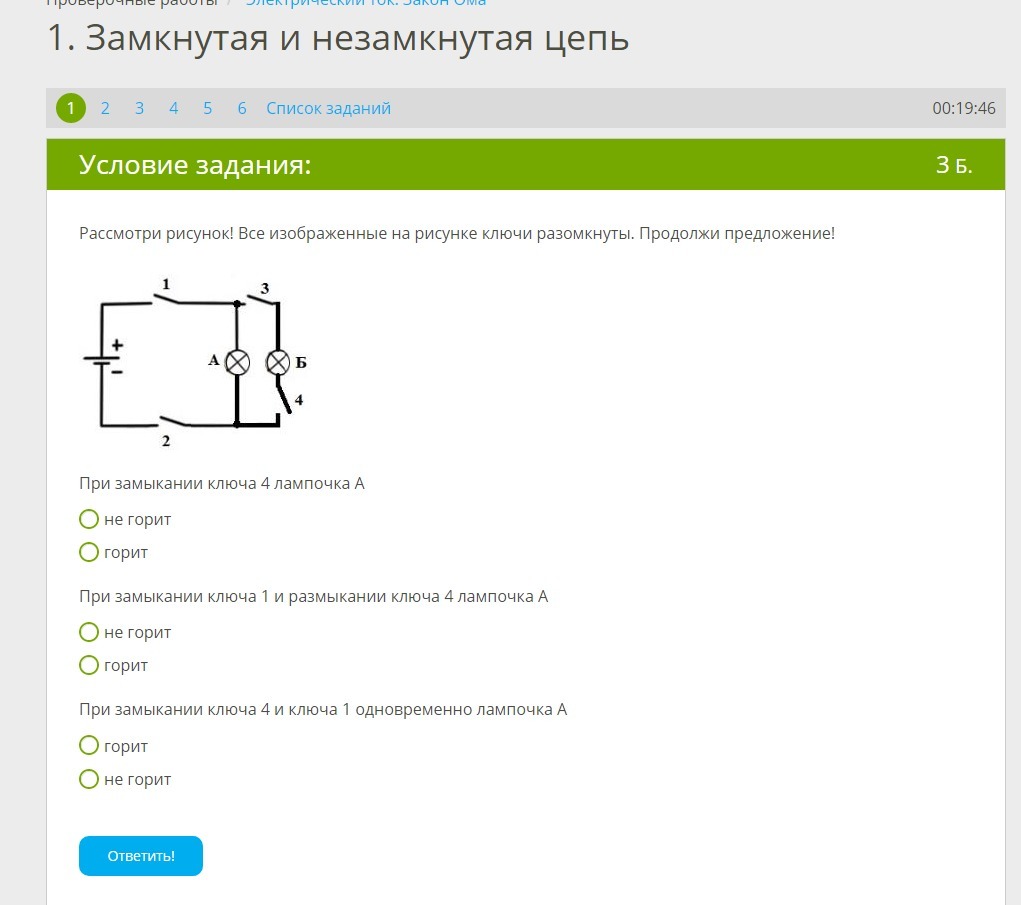Click the battery symbol in the circuit

click(x=102, y=360)
